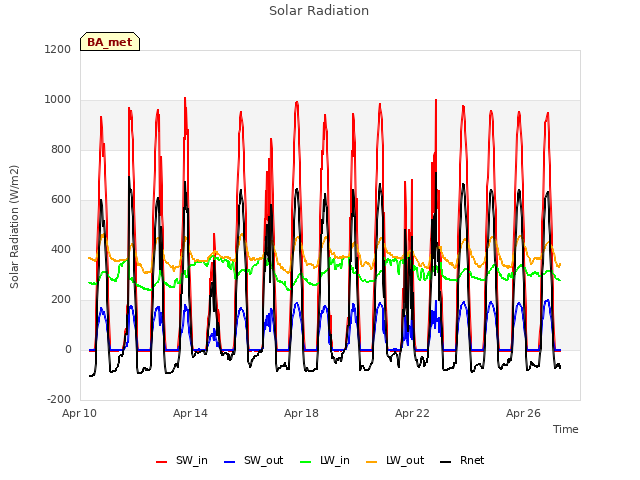Image resolution: width=640 pixels, height=480 pixels.
Task: Click the Apr 14 x-axis label
Action: tap(190, 413)
